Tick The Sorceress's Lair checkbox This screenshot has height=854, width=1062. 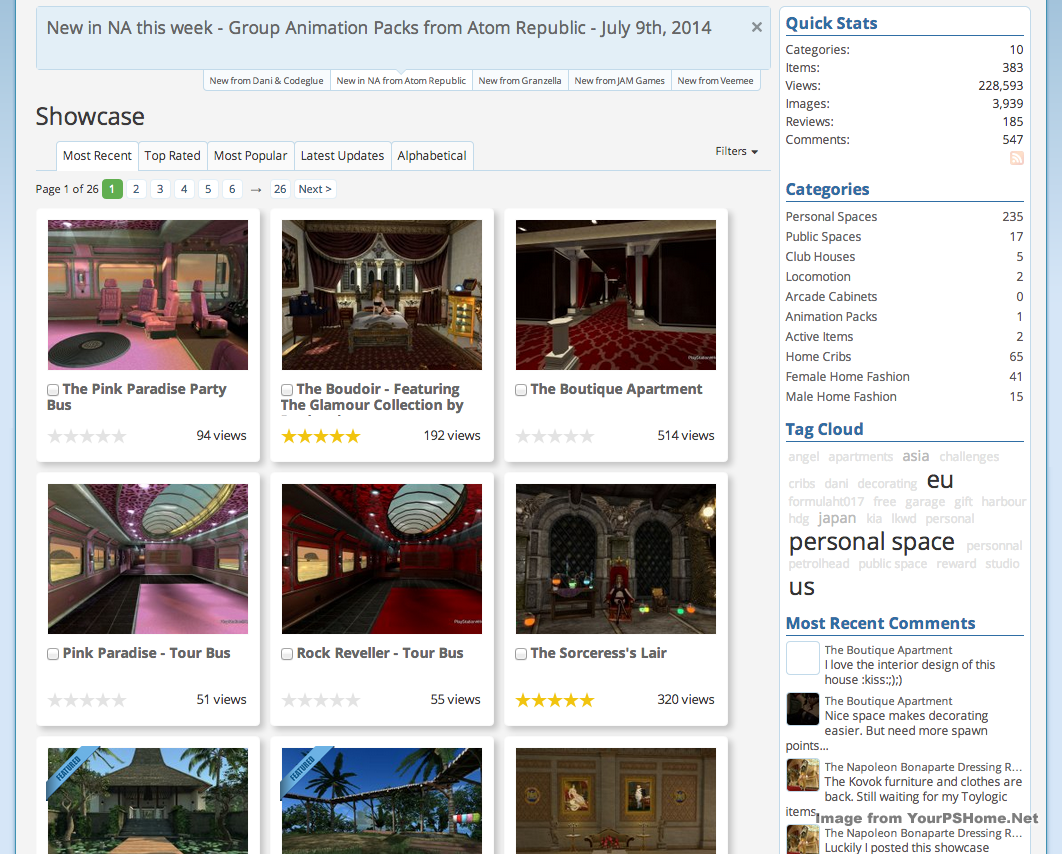(x=521, y=654)
